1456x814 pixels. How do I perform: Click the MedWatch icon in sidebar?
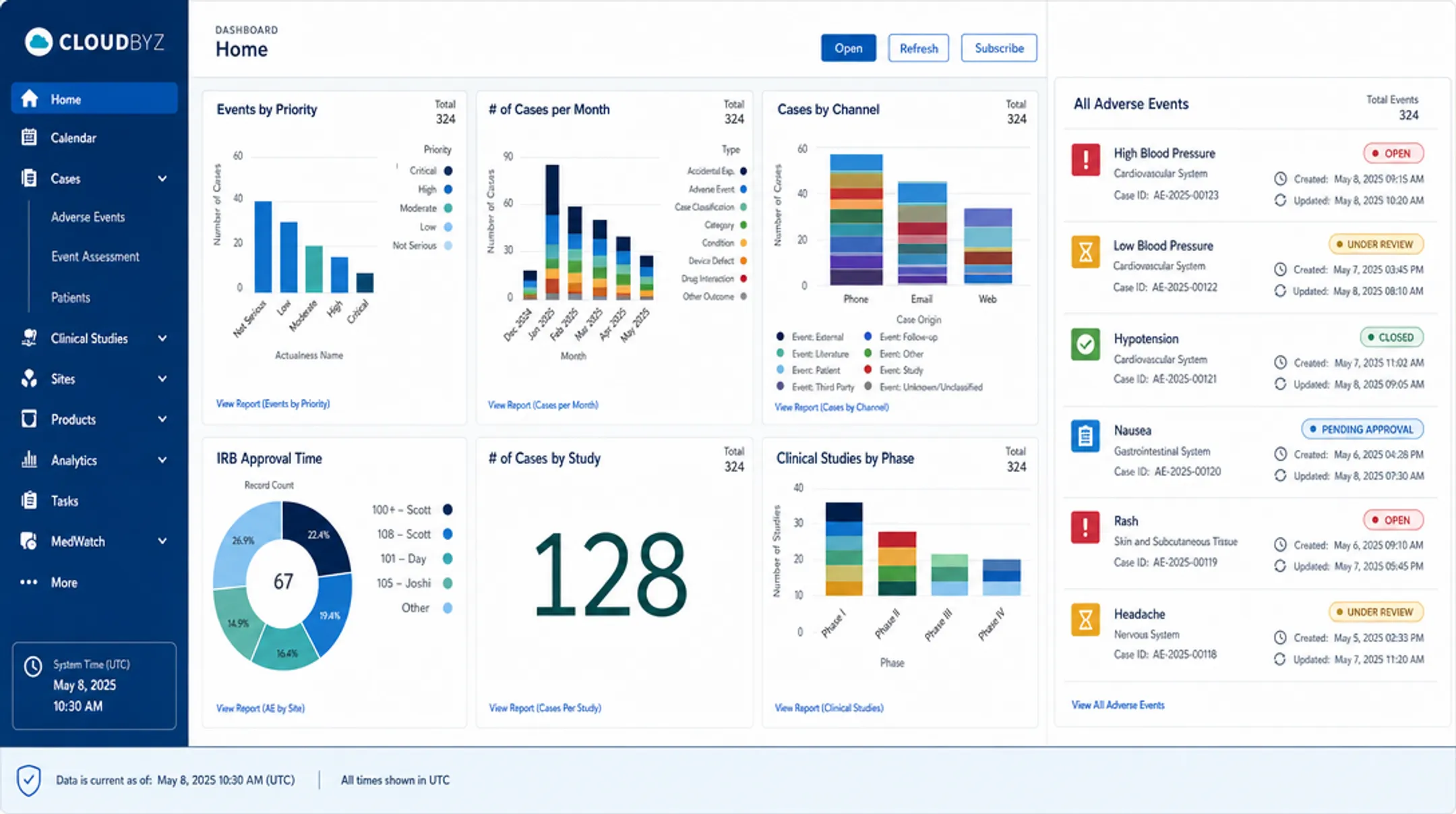(29, 541)
